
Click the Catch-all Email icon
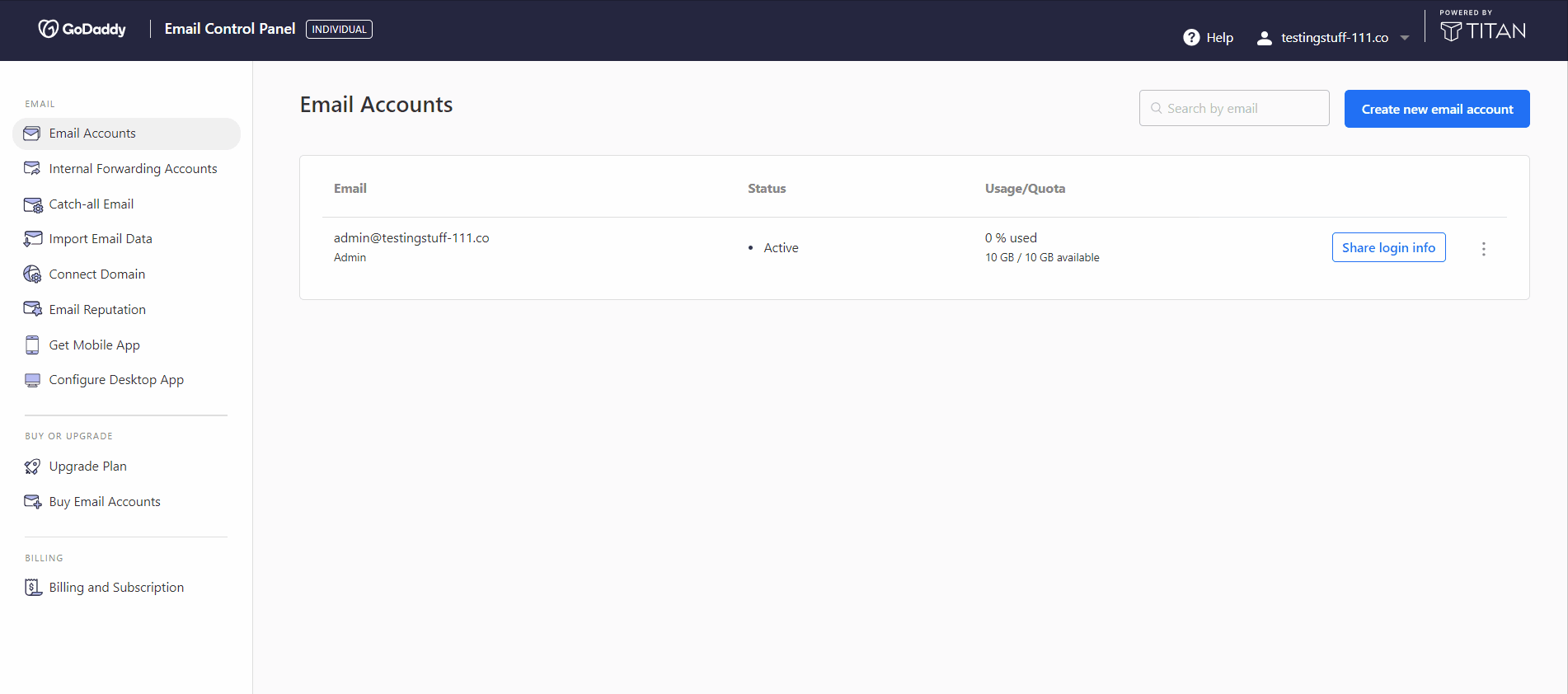click(33, 204)
